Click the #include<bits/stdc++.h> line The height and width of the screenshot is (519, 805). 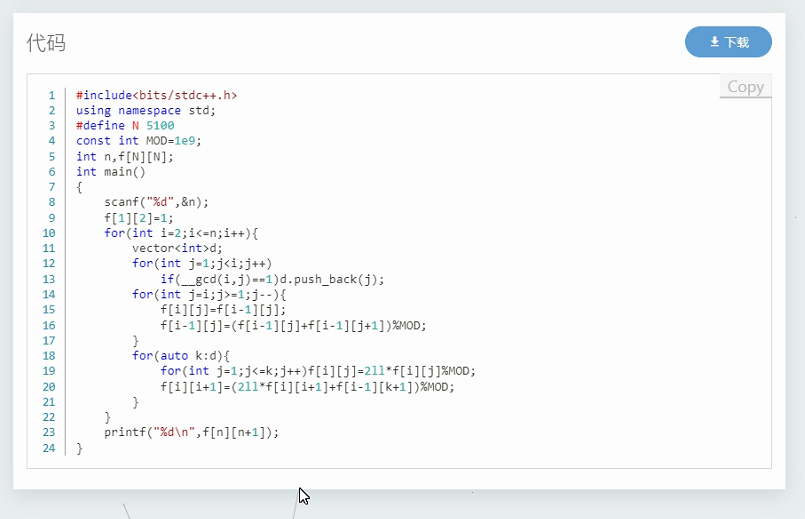156,96
